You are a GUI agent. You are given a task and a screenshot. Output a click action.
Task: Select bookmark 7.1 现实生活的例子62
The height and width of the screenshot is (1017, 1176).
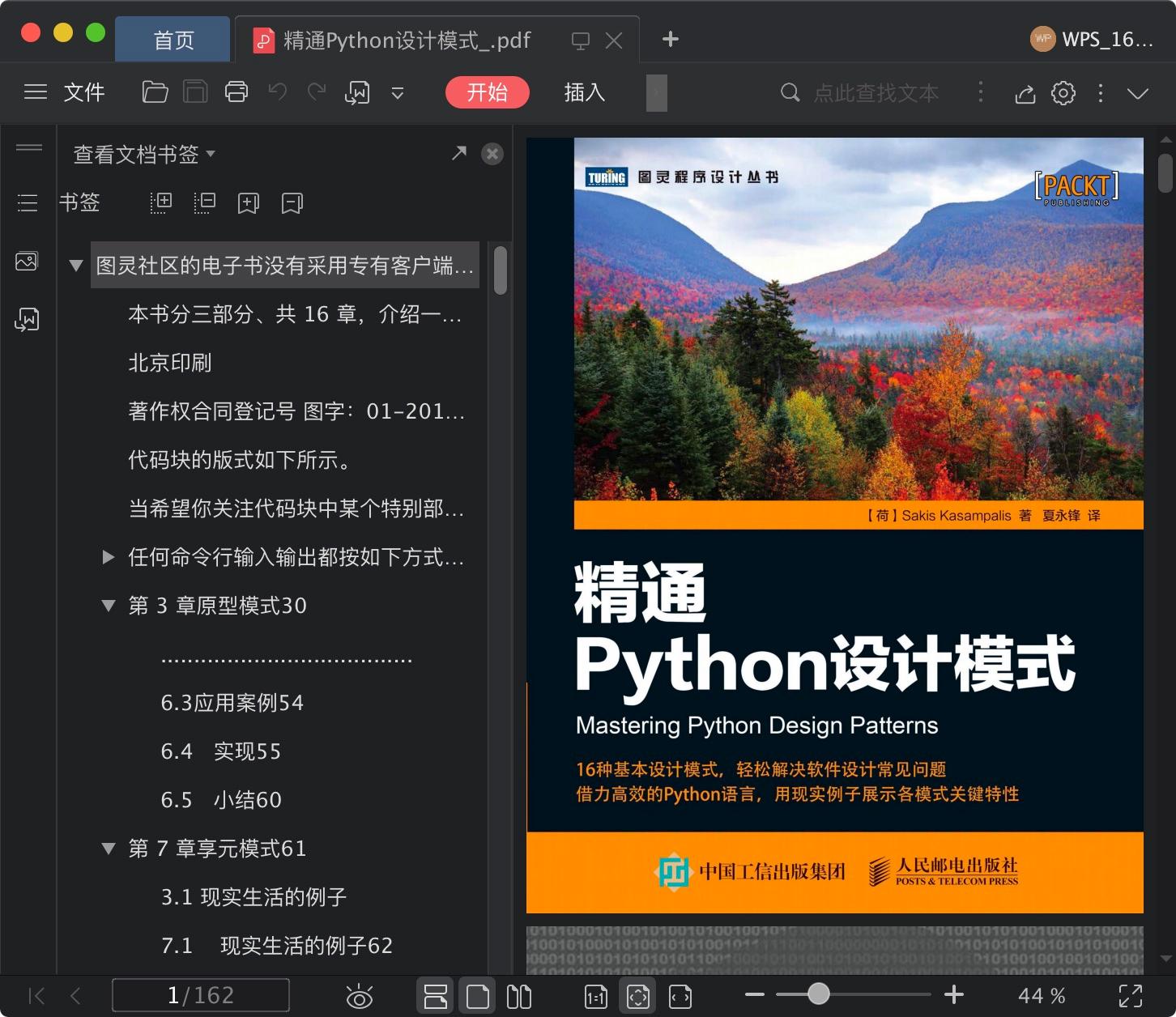pyautogui.click(x=277, y=946)
